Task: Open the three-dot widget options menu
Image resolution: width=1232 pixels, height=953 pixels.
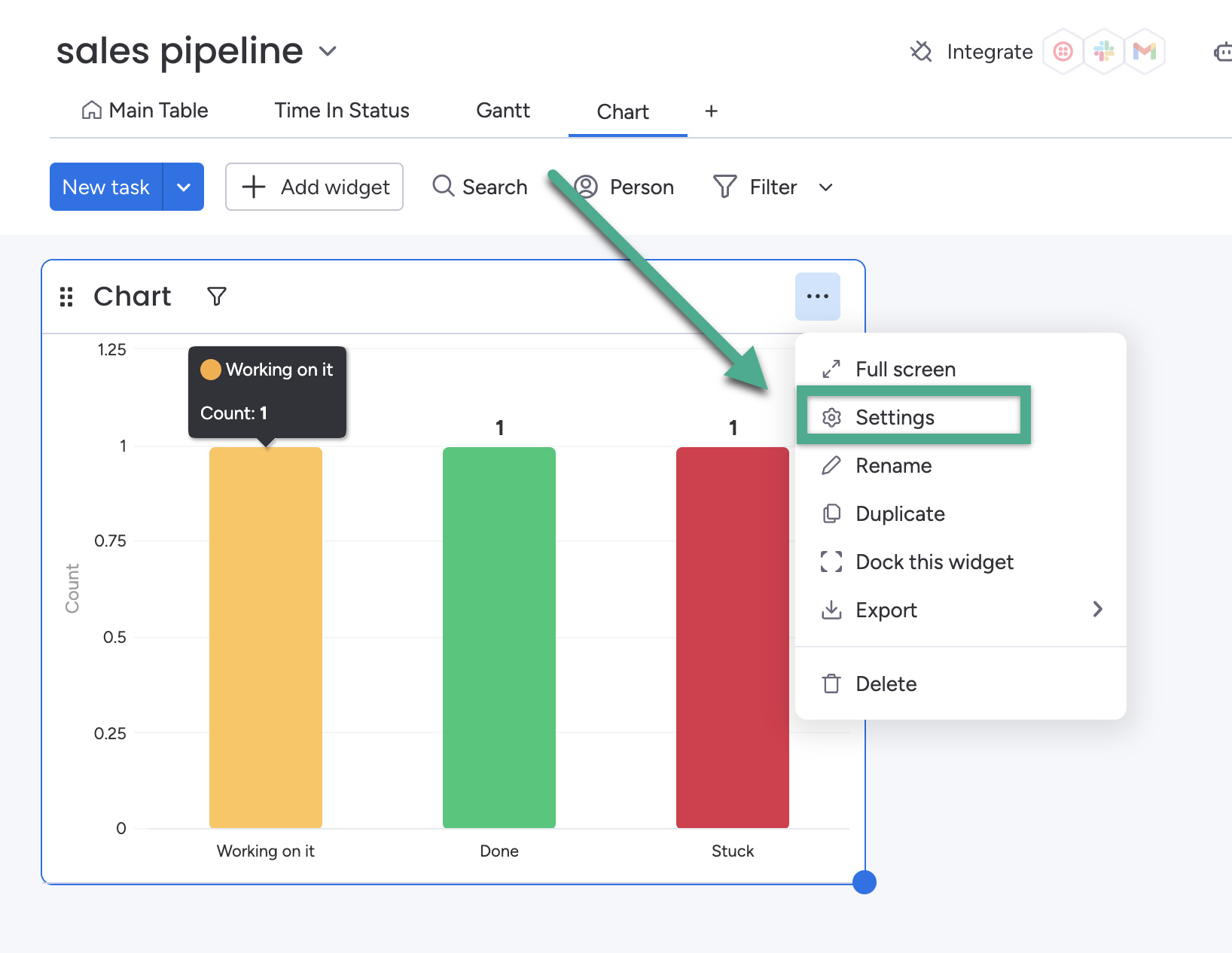Action: click(x=817, y=297)
